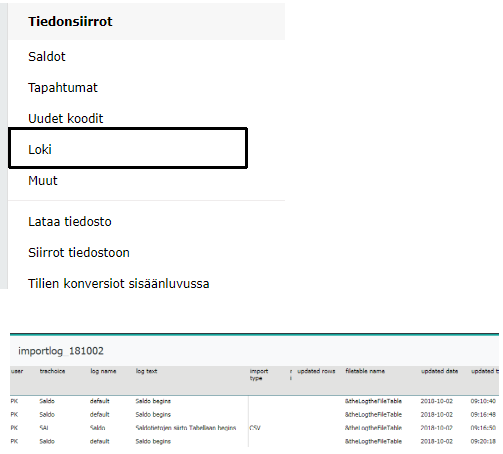Sort by the log text column header

(x=146, y=371)
